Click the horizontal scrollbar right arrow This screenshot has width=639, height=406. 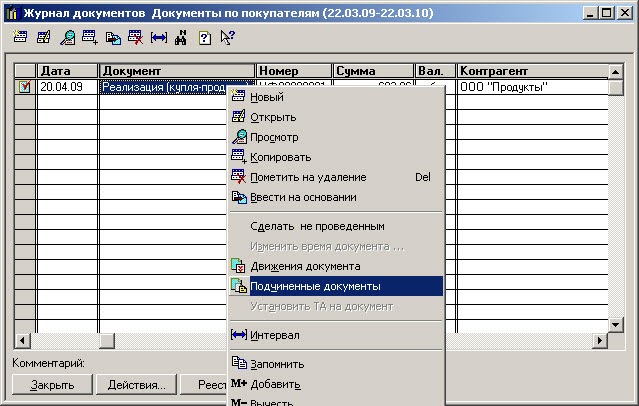pyautogui.click(x=600, y=340)
